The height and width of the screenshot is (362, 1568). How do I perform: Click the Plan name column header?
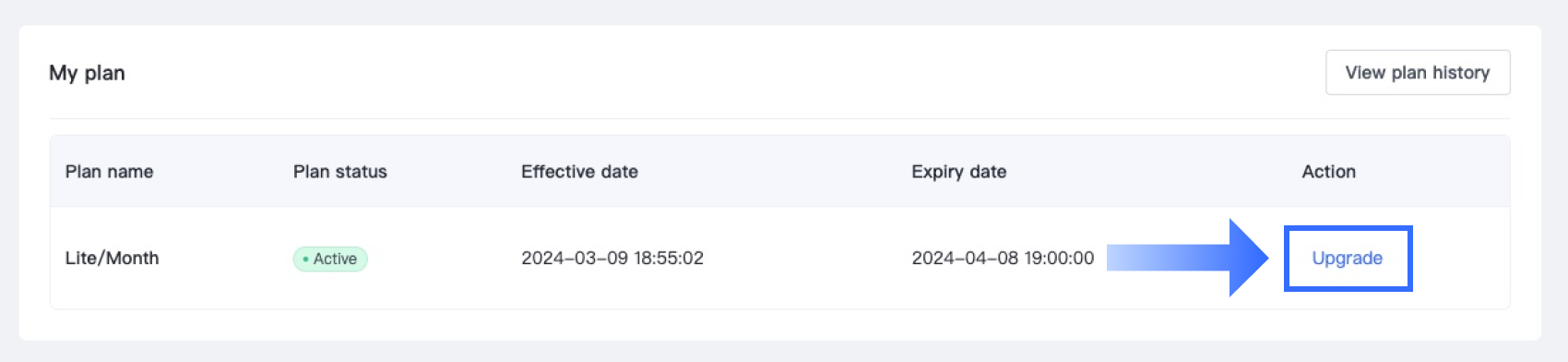pos(109,172)
